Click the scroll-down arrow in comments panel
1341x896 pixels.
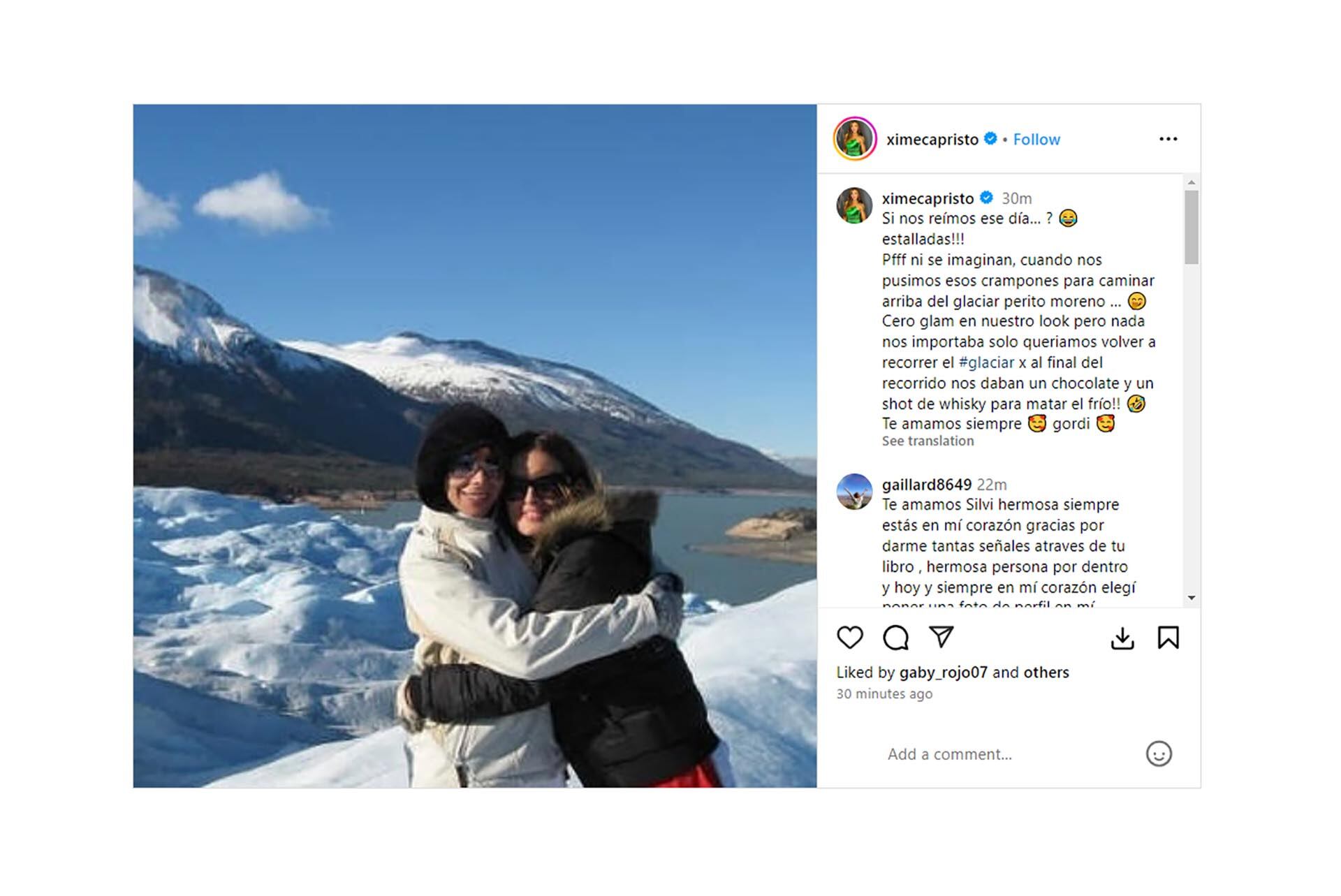click(1192, 598)
